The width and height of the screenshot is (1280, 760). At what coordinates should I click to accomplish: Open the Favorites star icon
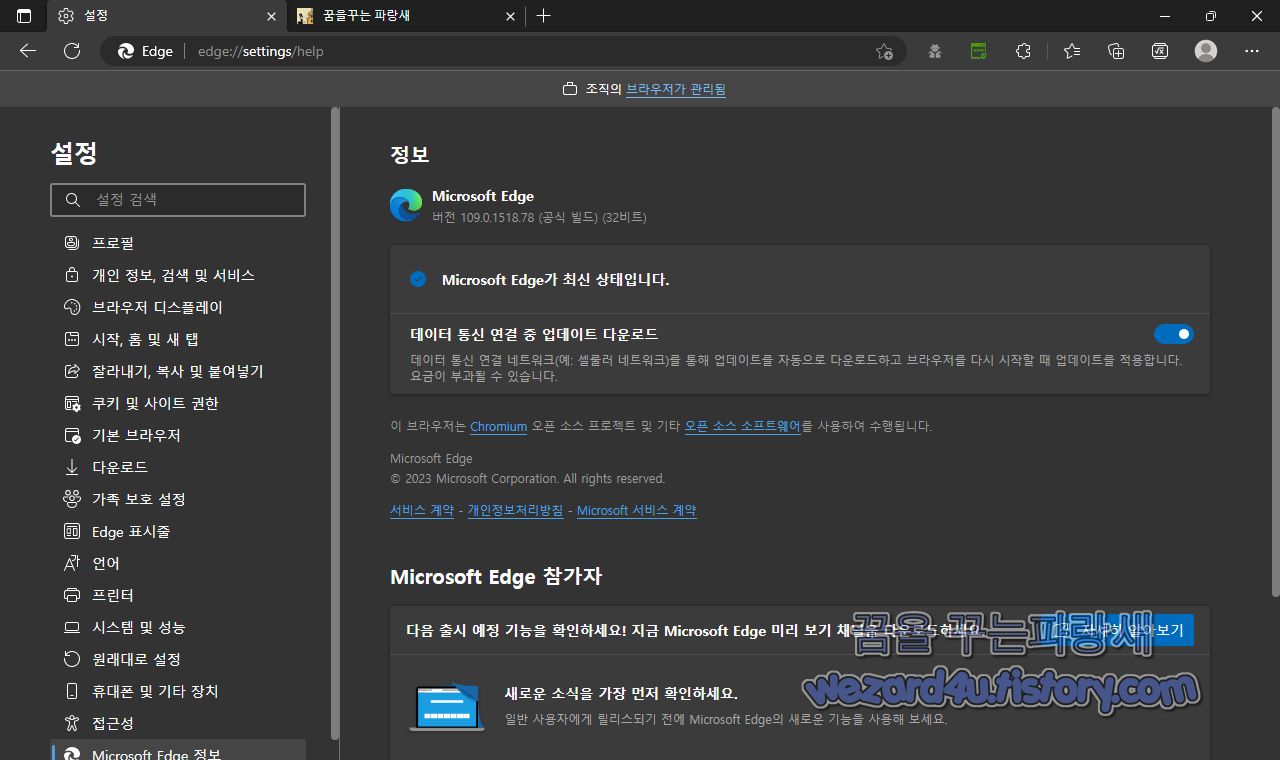(1070, 51)
